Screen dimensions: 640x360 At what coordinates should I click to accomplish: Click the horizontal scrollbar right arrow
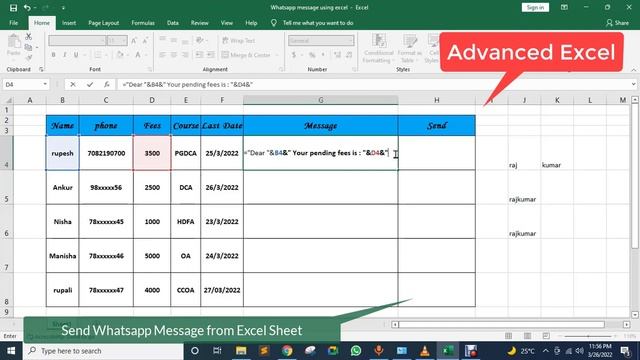(x=627, y=324)
